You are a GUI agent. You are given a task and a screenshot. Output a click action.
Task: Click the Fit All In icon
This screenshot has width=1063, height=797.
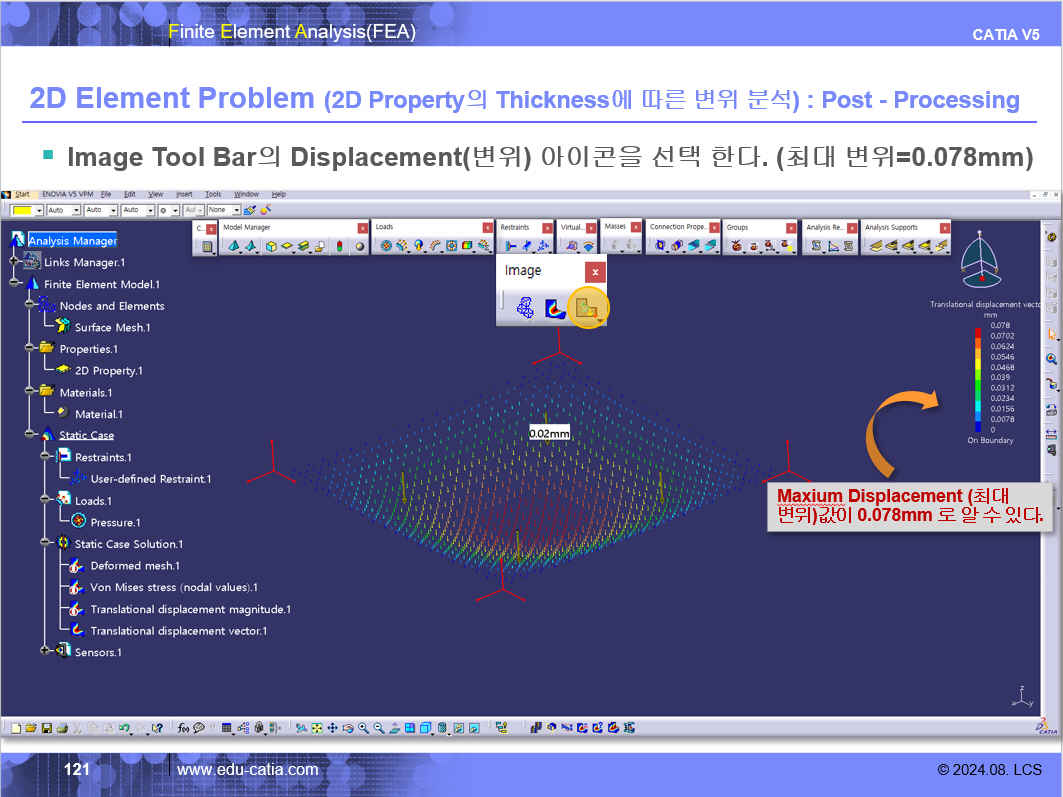317,728
